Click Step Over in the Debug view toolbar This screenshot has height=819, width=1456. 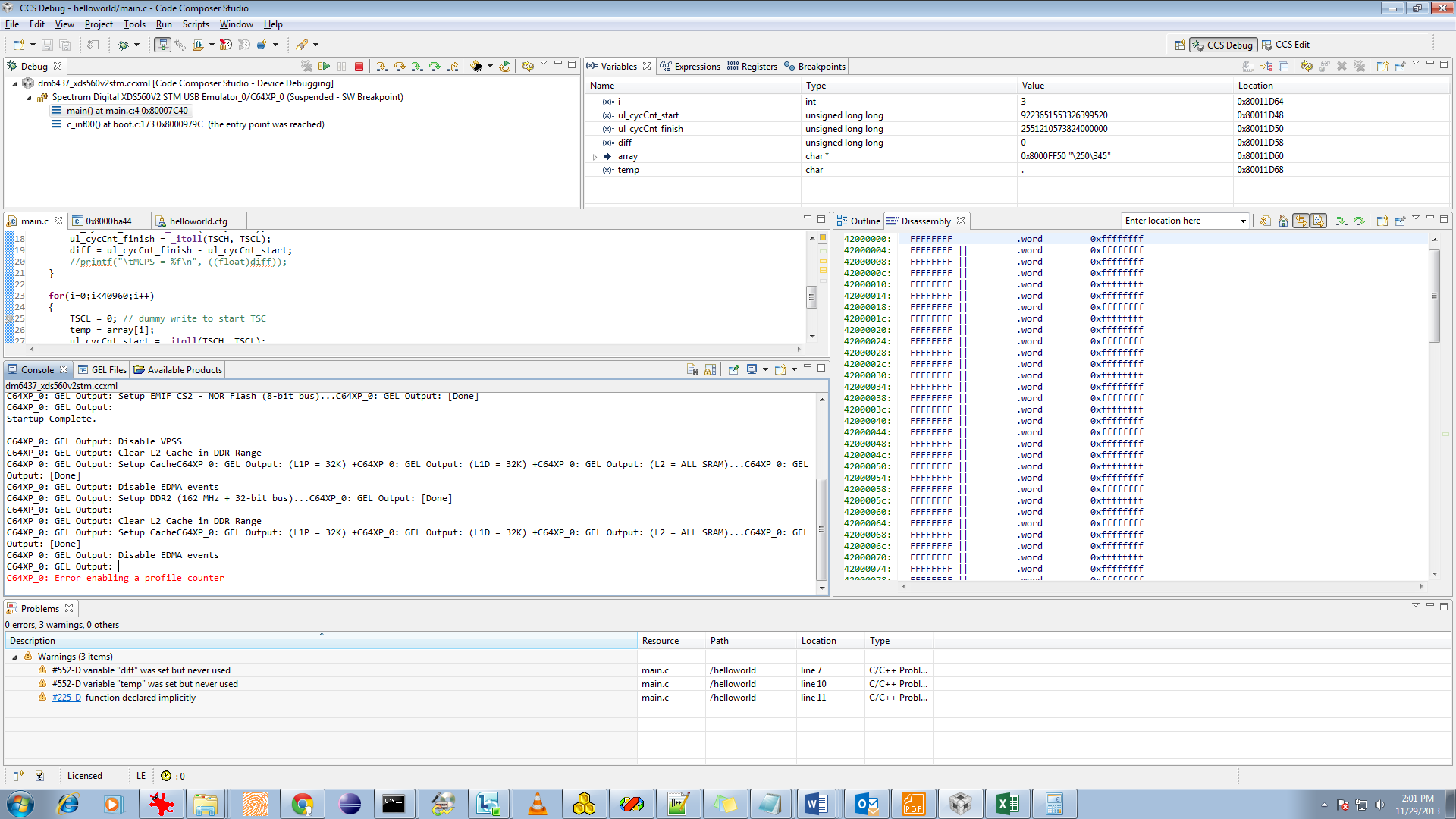click(400, 67)
